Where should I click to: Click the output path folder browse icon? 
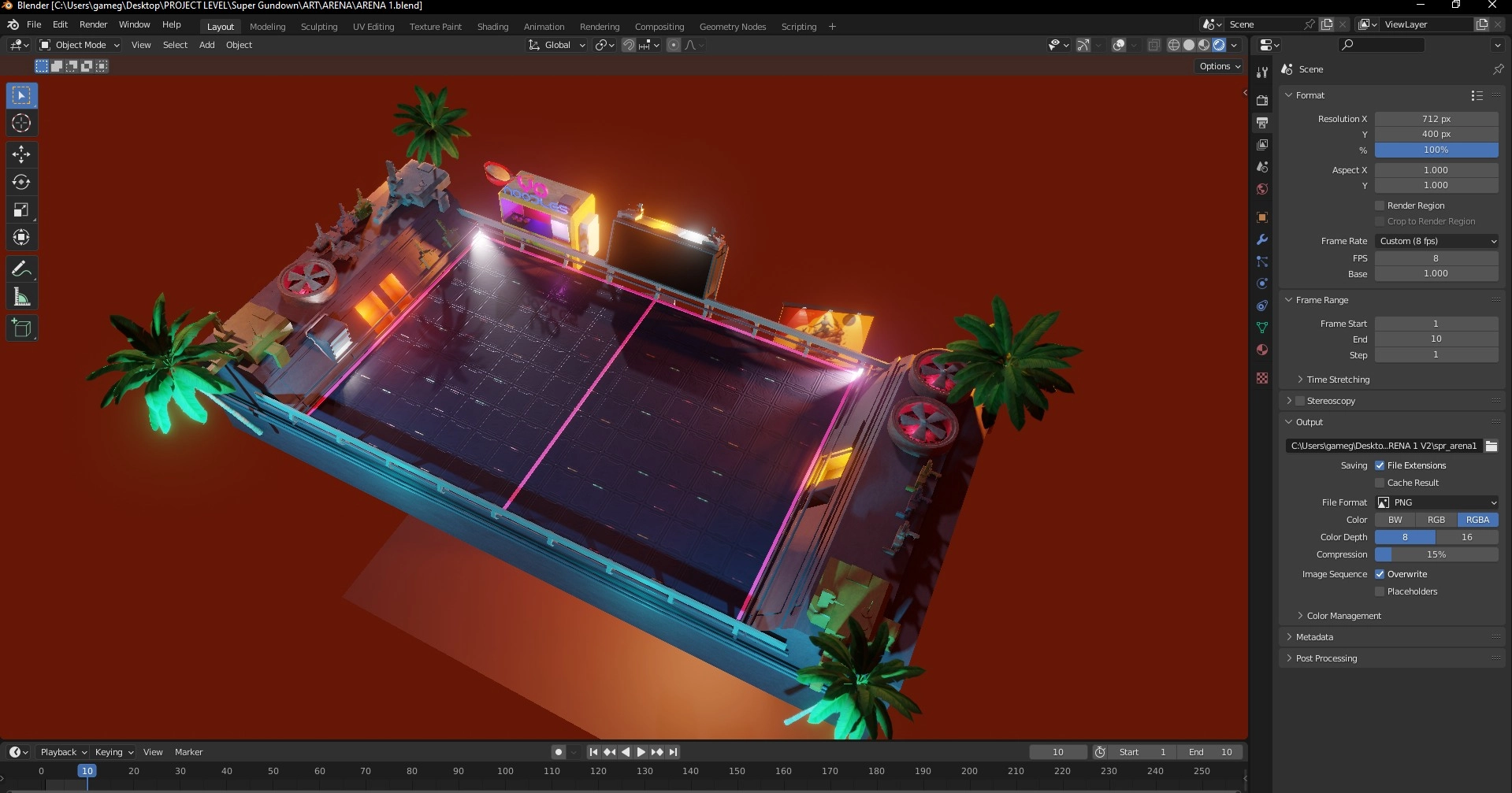(1491, 446)
